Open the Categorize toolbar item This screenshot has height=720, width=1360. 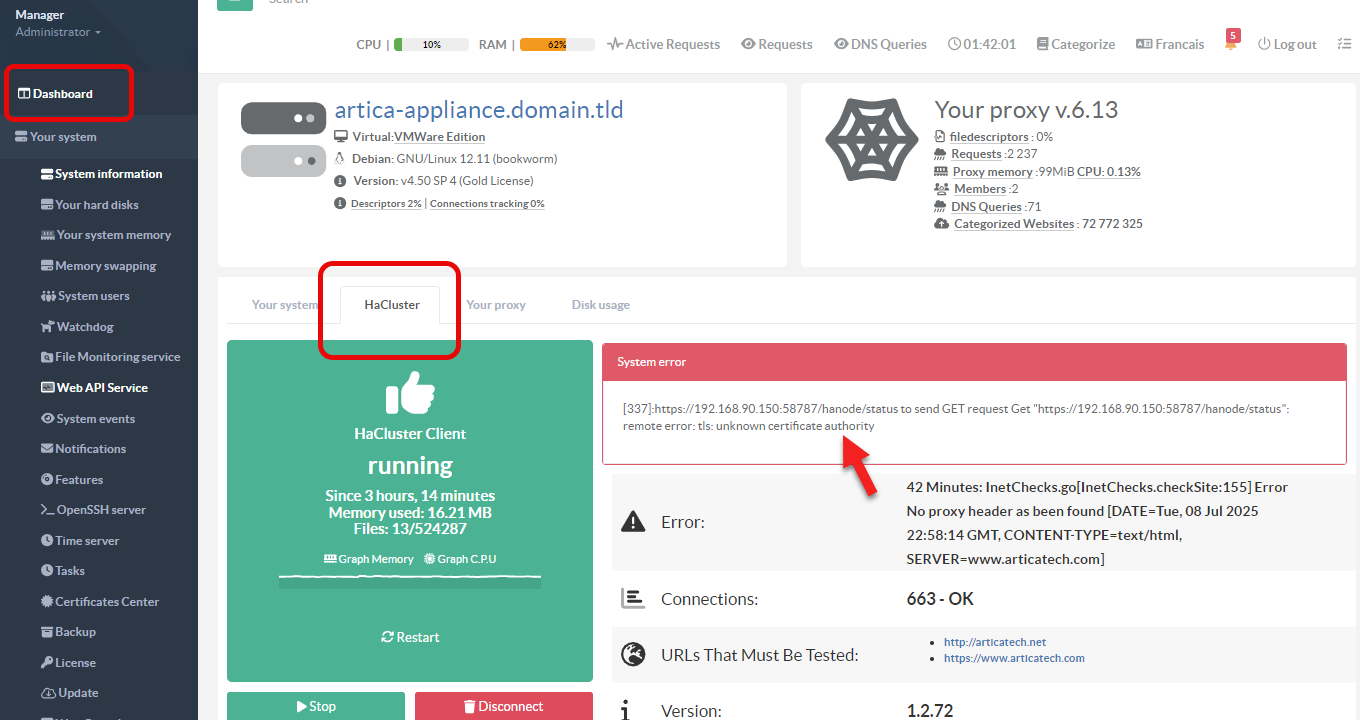click(1075, 44)
